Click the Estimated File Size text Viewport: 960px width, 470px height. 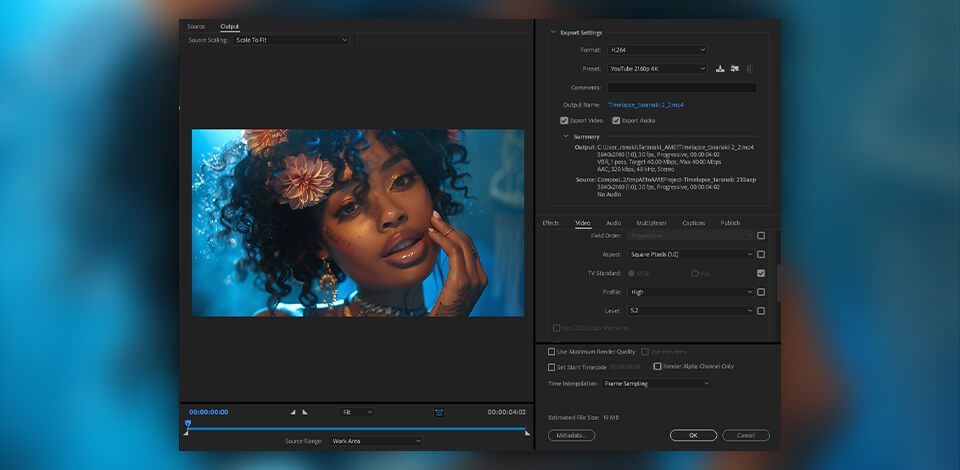point(583,417)
